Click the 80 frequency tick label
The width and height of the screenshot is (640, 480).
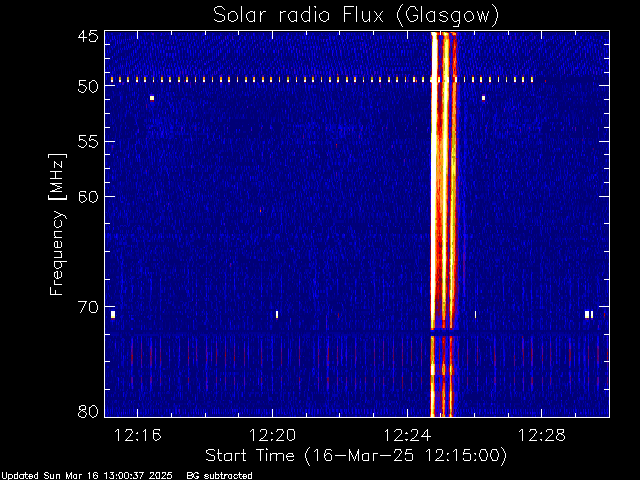coord(88,411)
